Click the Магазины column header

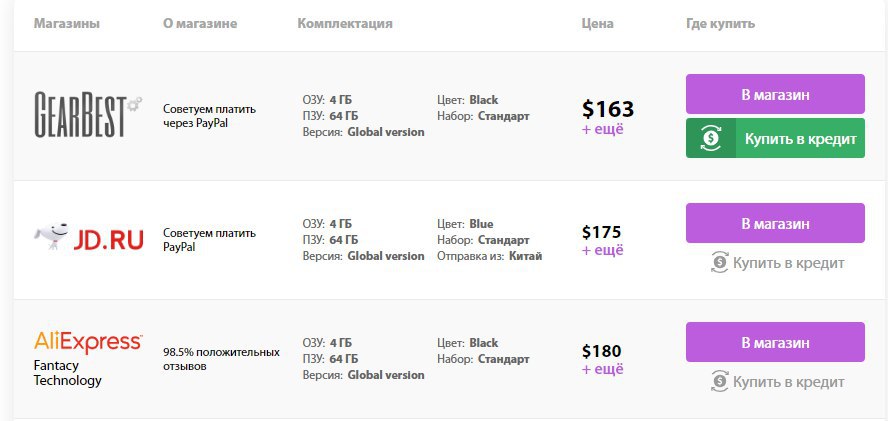(x=67, y=24)
